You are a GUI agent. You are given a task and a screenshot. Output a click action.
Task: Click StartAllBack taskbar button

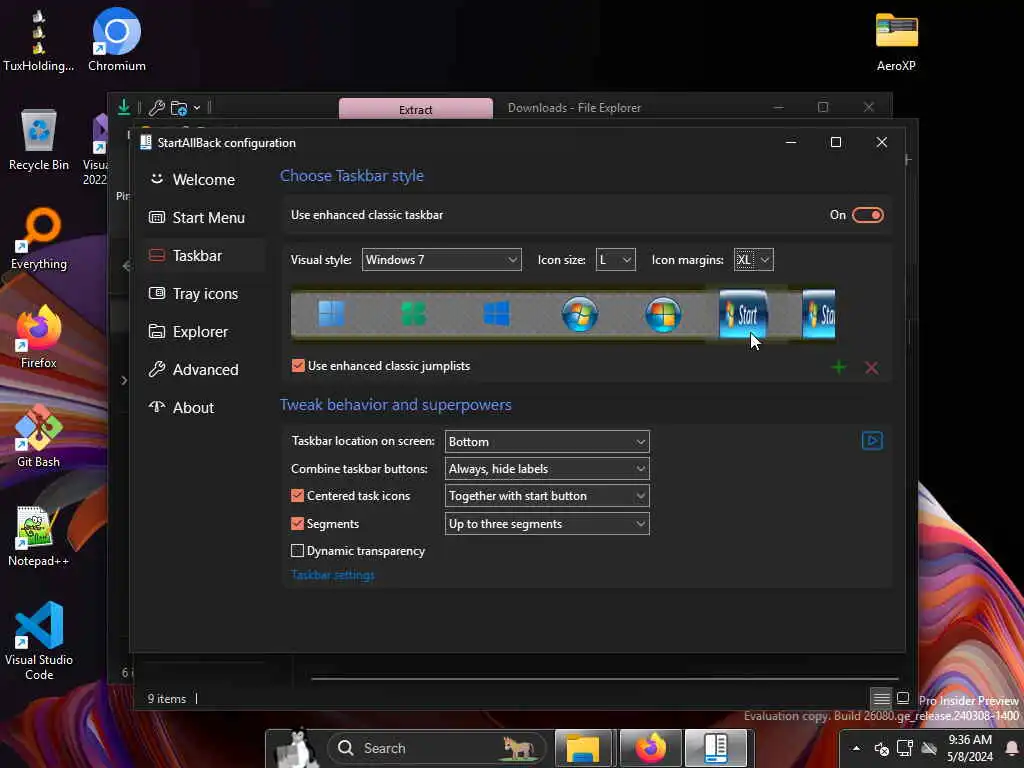click(716, 748)
